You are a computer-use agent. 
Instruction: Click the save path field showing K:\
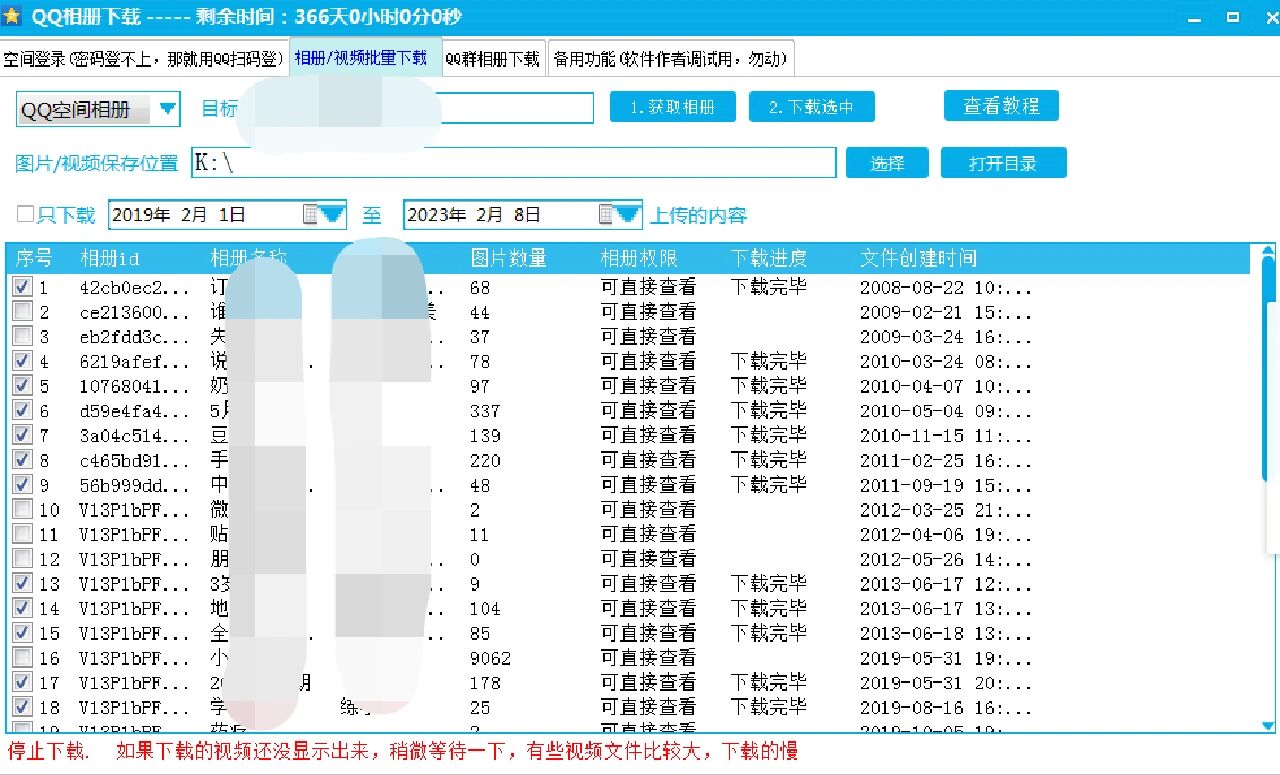point(513,163)
